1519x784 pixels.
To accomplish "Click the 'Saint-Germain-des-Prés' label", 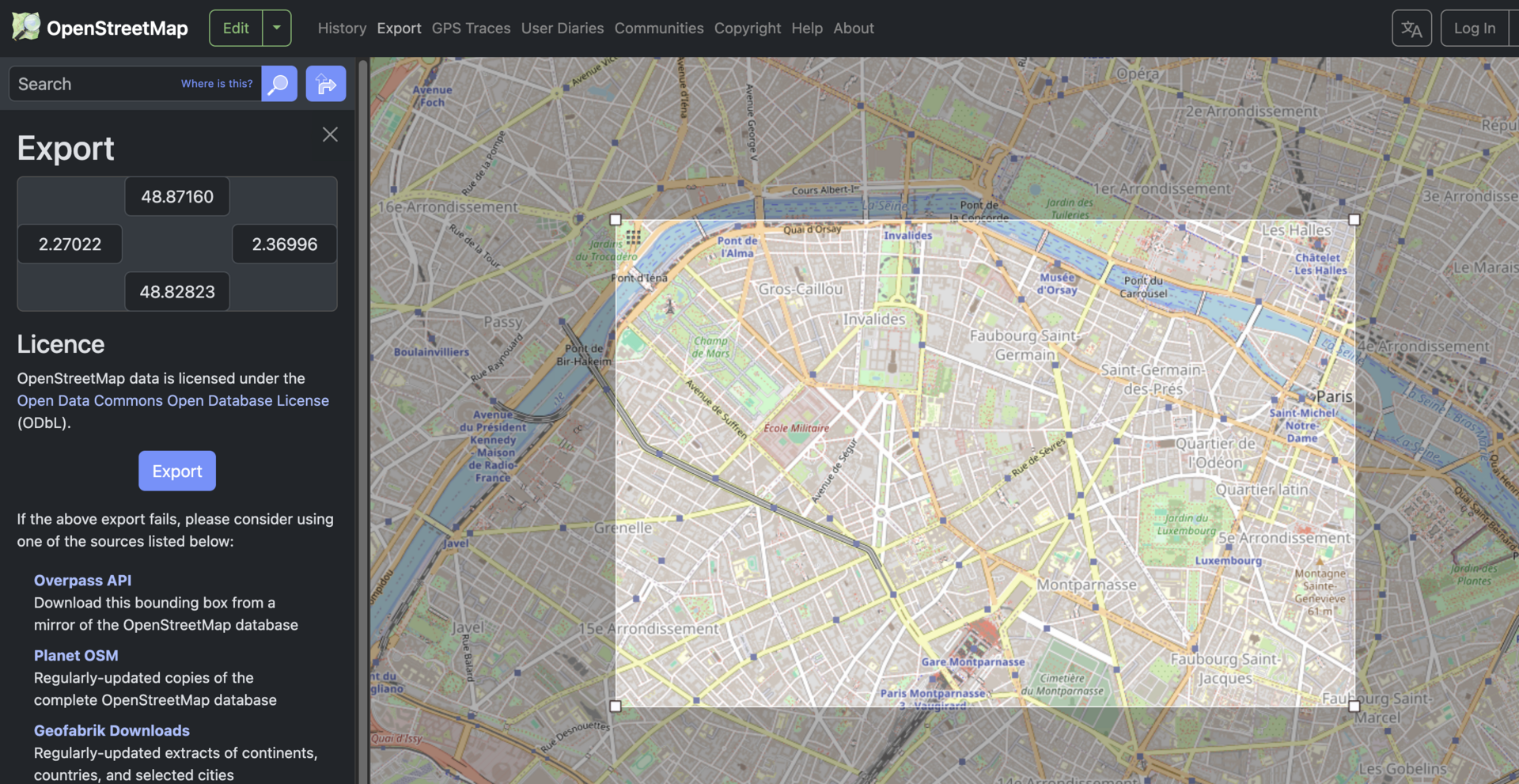I will tap(1153, 379).
